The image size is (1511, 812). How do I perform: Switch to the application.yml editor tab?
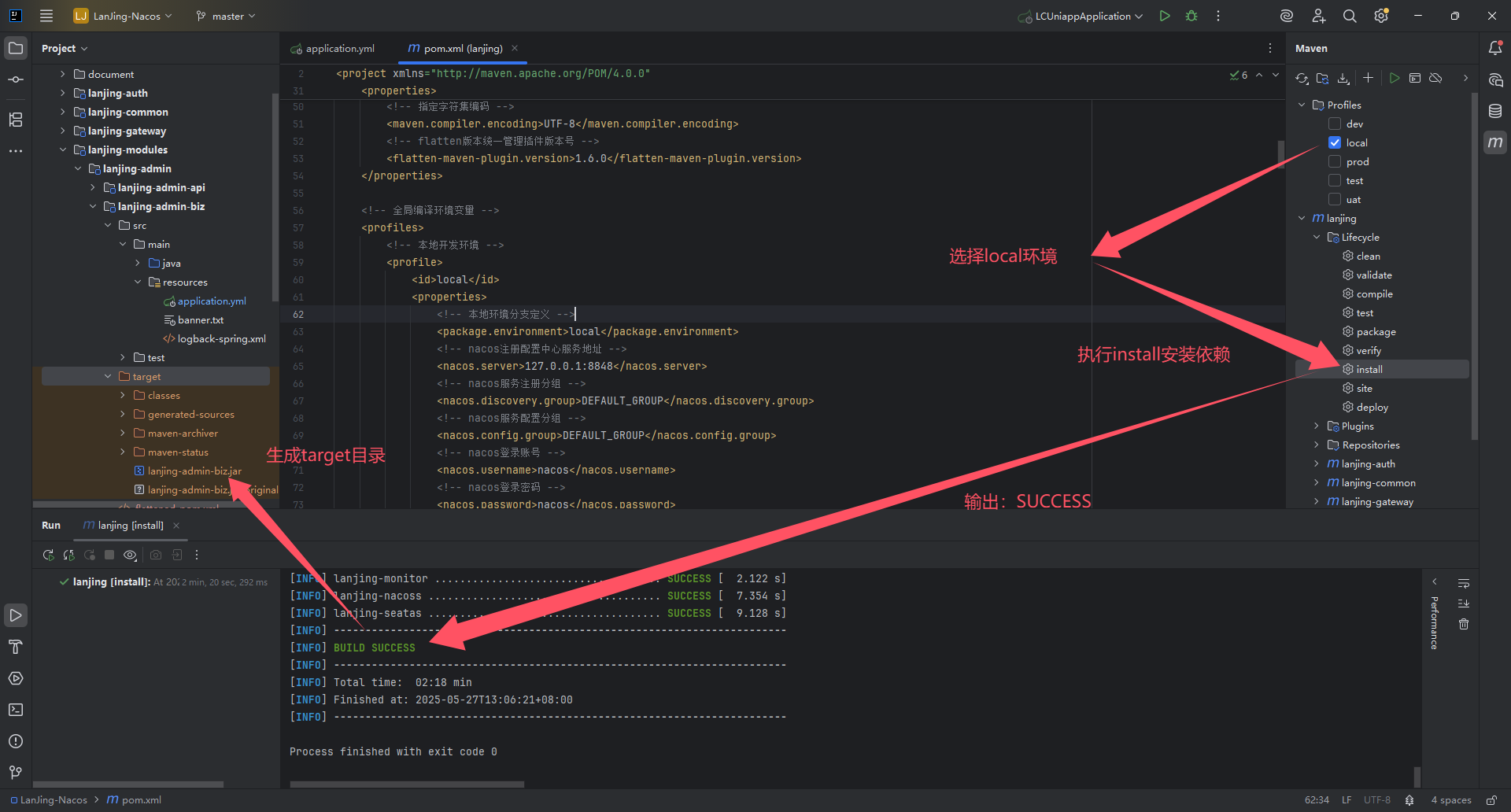(x=332, y=48)
